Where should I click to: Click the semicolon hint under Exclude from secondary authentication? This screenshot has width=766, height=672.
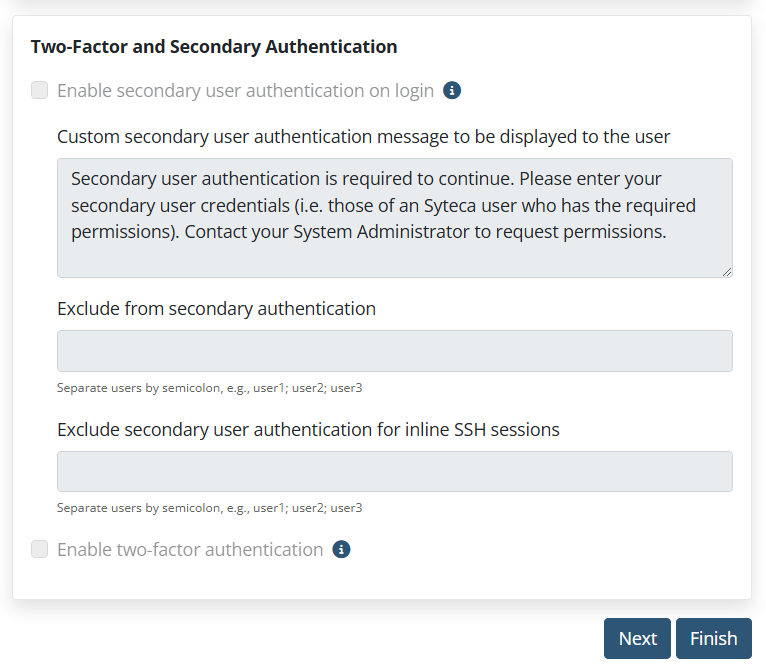tap(210, 388)
